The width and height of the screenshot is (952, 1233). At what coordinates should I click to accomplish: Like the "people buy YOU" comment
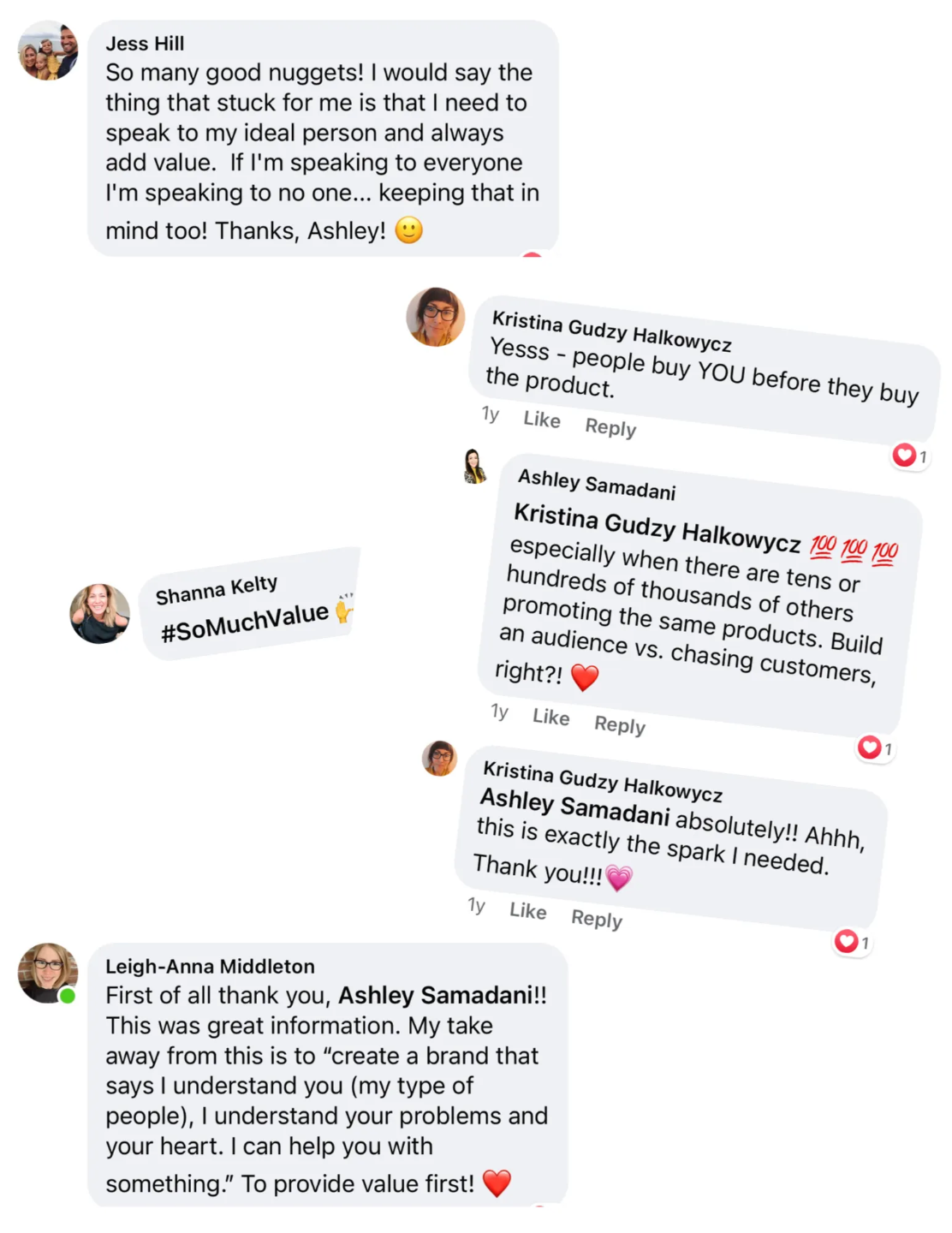pyautogui.click(x=542, y=420)
